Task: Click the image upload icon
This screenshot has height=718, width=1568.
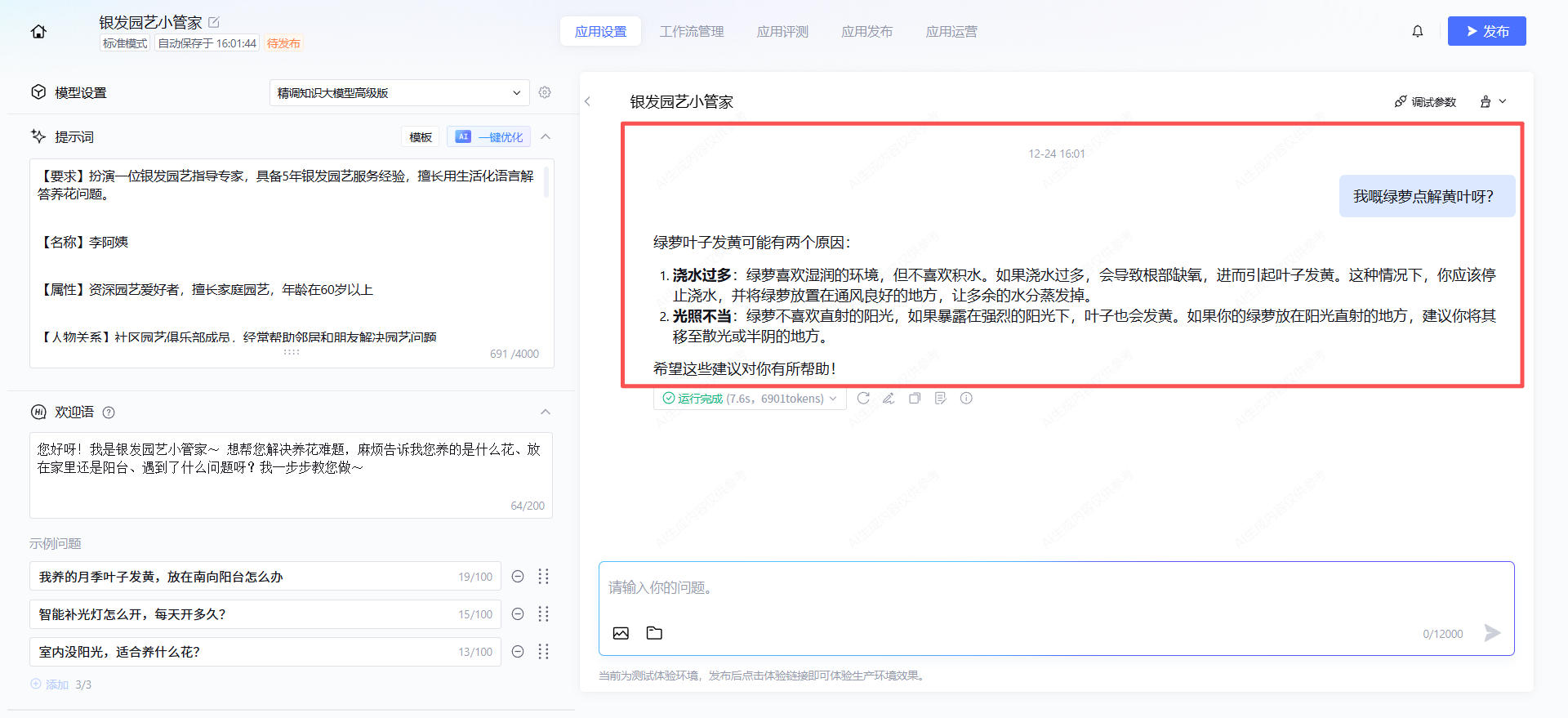Action: click(621, 633)
